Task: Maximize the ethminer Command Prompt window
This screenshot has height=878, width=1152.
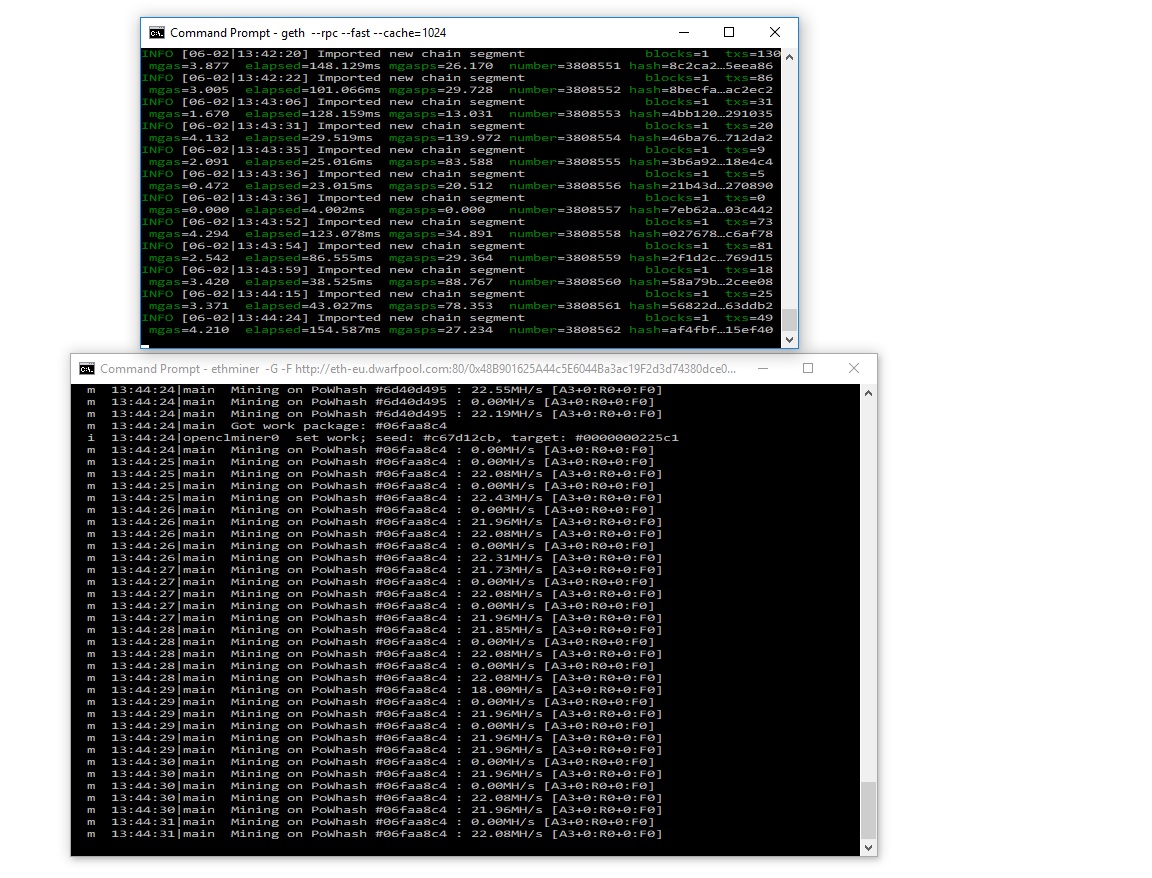Action: point(808,368)
